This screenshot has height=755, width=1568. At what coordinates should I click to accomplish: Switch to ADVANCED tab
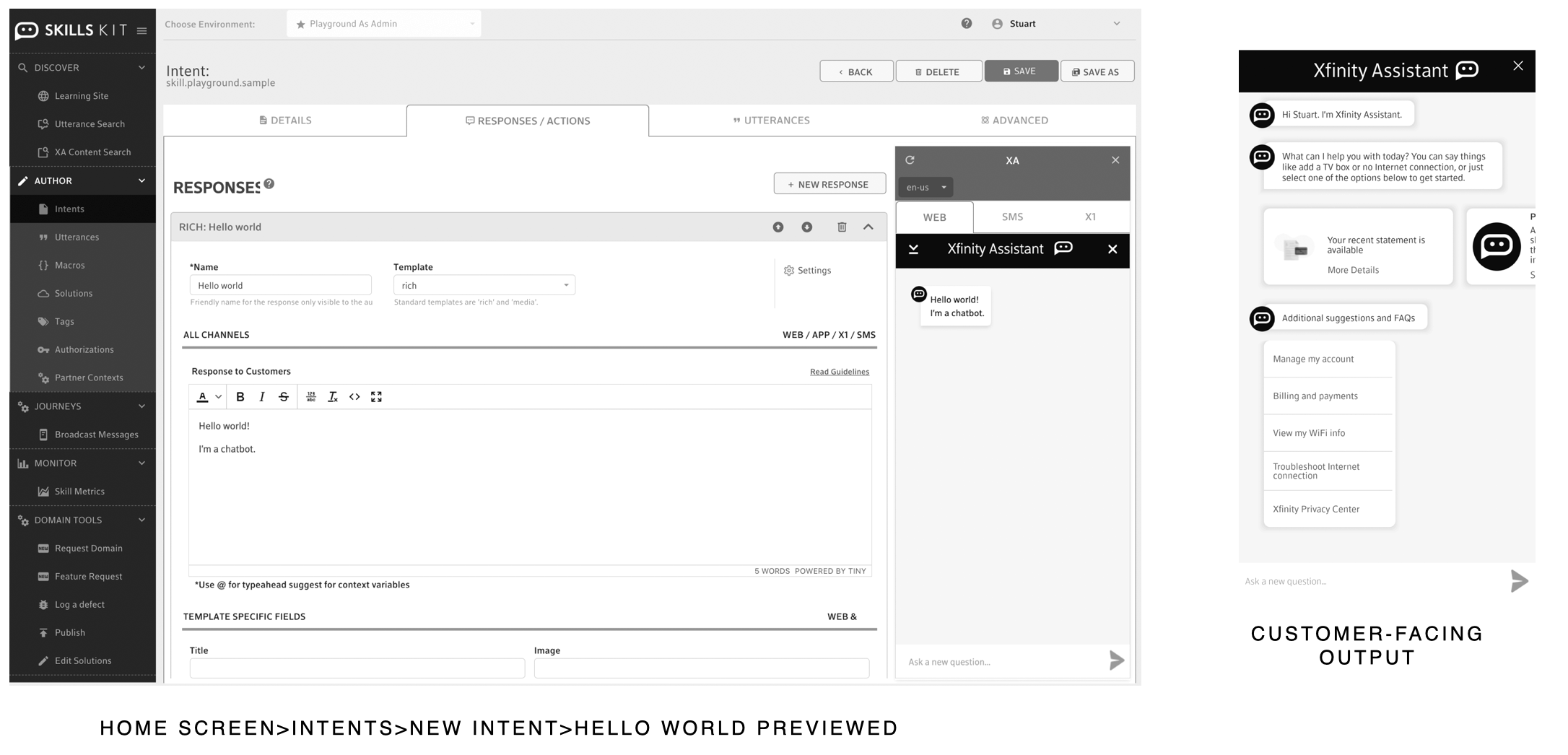tap(1014, 120)
